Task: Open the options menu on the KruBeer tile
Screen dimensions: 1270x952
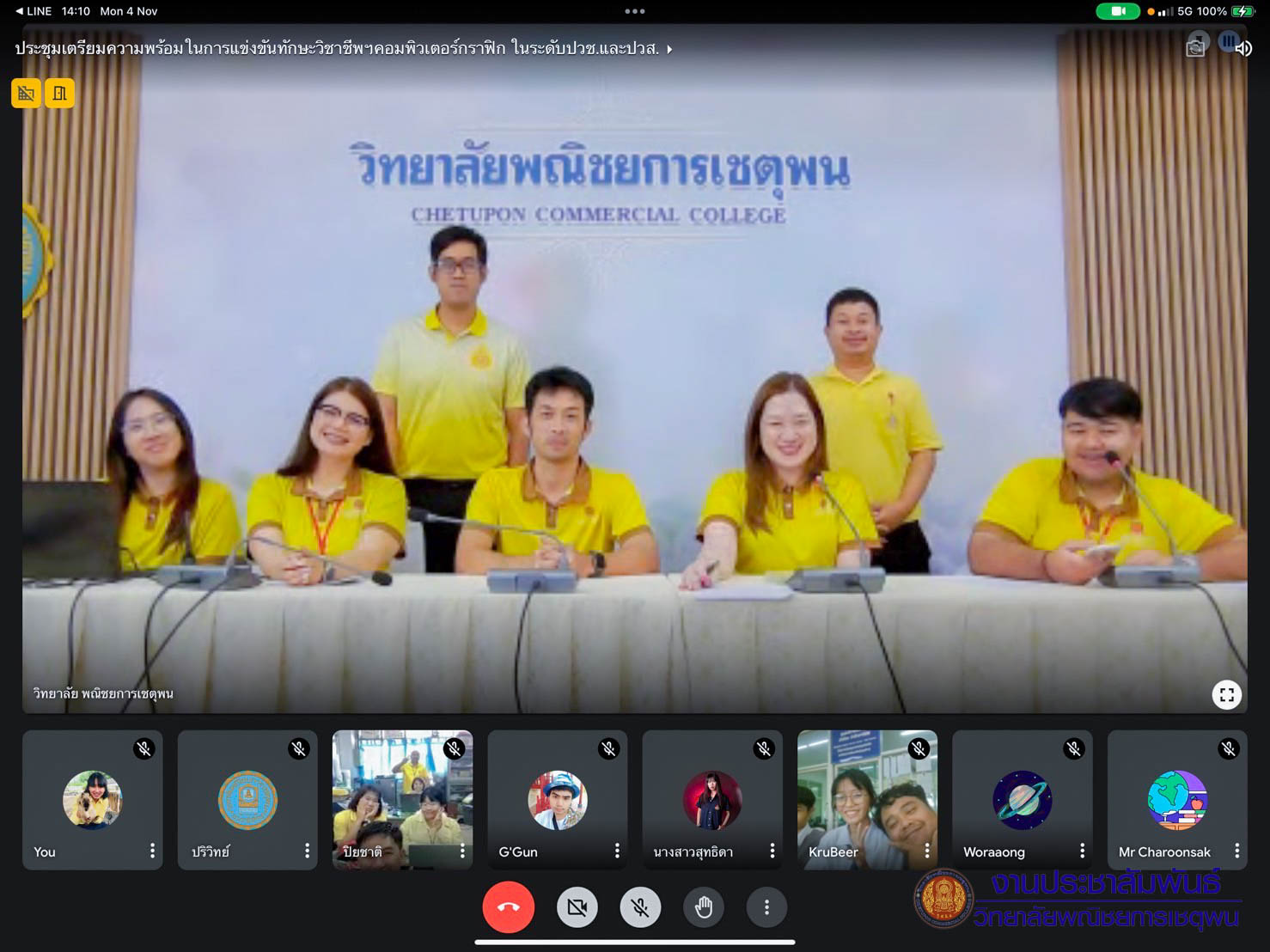Action: point(926,851)
